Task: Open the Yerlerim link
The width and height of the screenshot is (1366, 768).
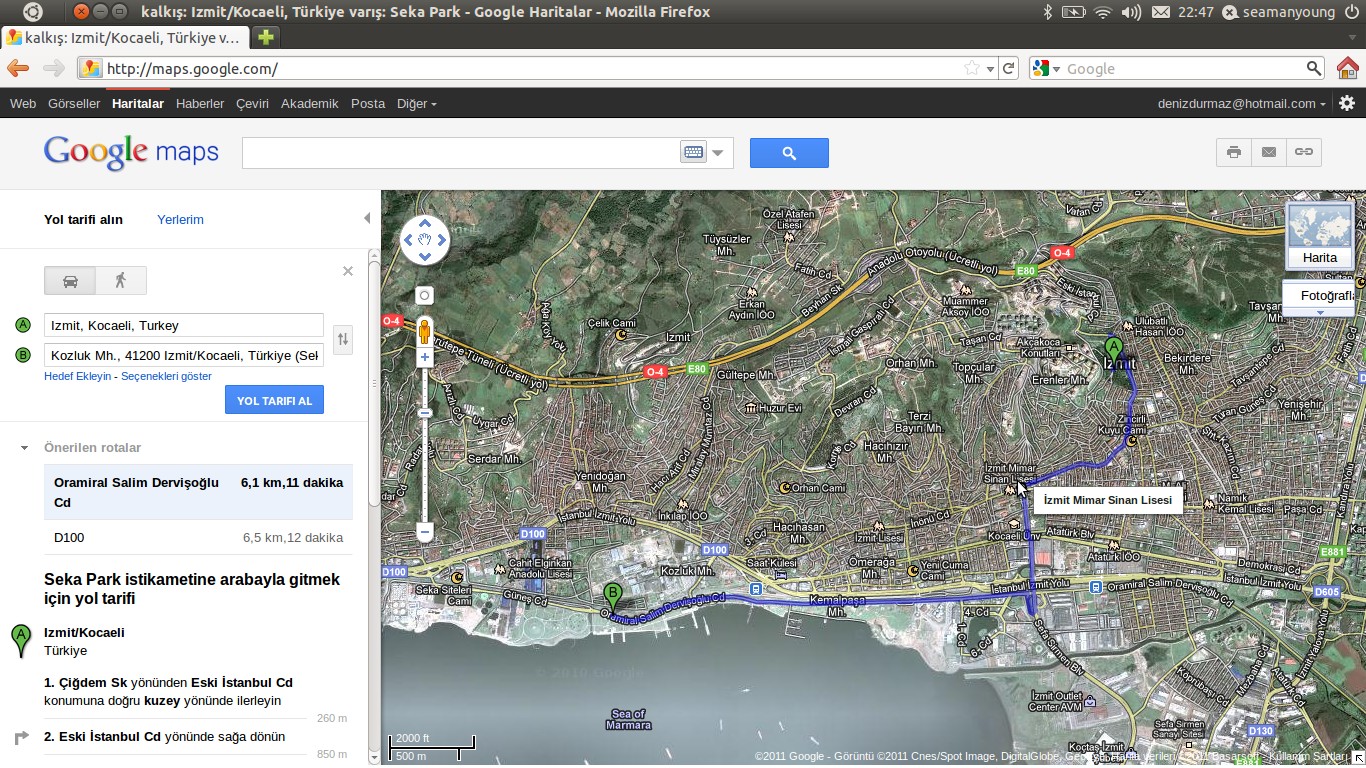Action: pyautogui.click(x=180, y=219)
